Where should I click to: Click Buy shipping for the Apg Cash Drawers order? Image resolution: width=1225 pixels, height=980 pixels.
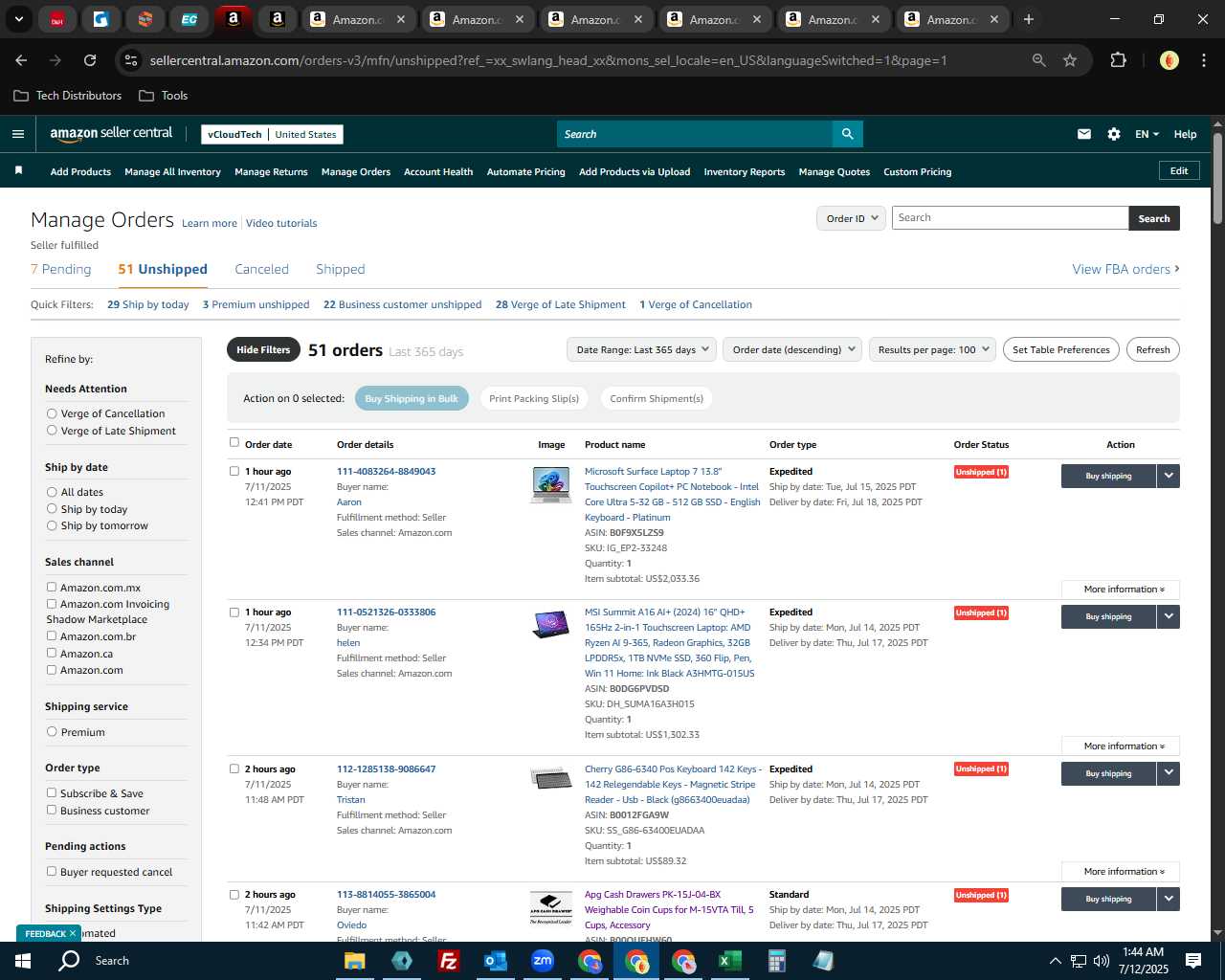point(1108,899)
